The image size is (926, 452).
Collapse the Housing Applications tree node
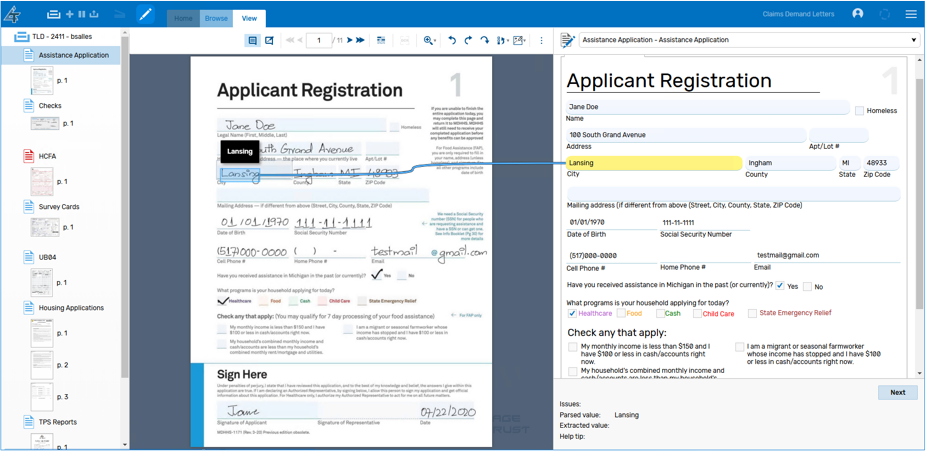tap(28, 308)
